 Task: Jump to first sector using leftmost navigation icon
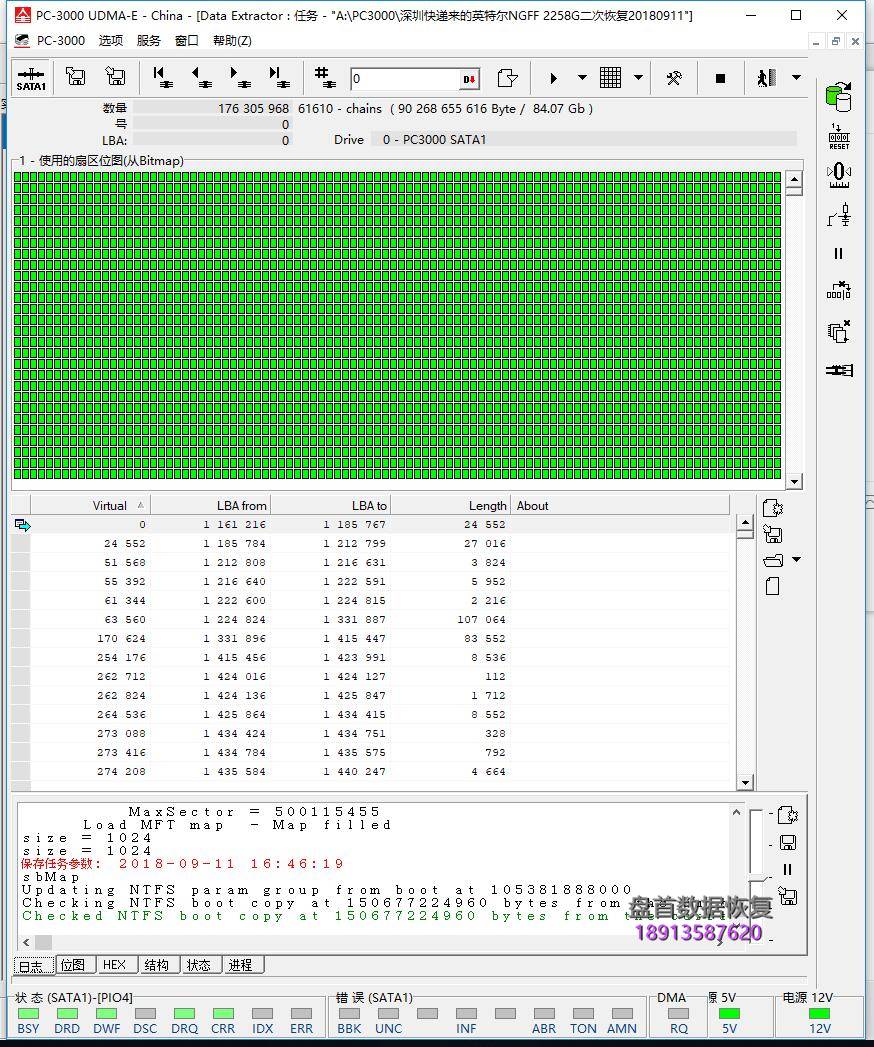tap(160, 78)
